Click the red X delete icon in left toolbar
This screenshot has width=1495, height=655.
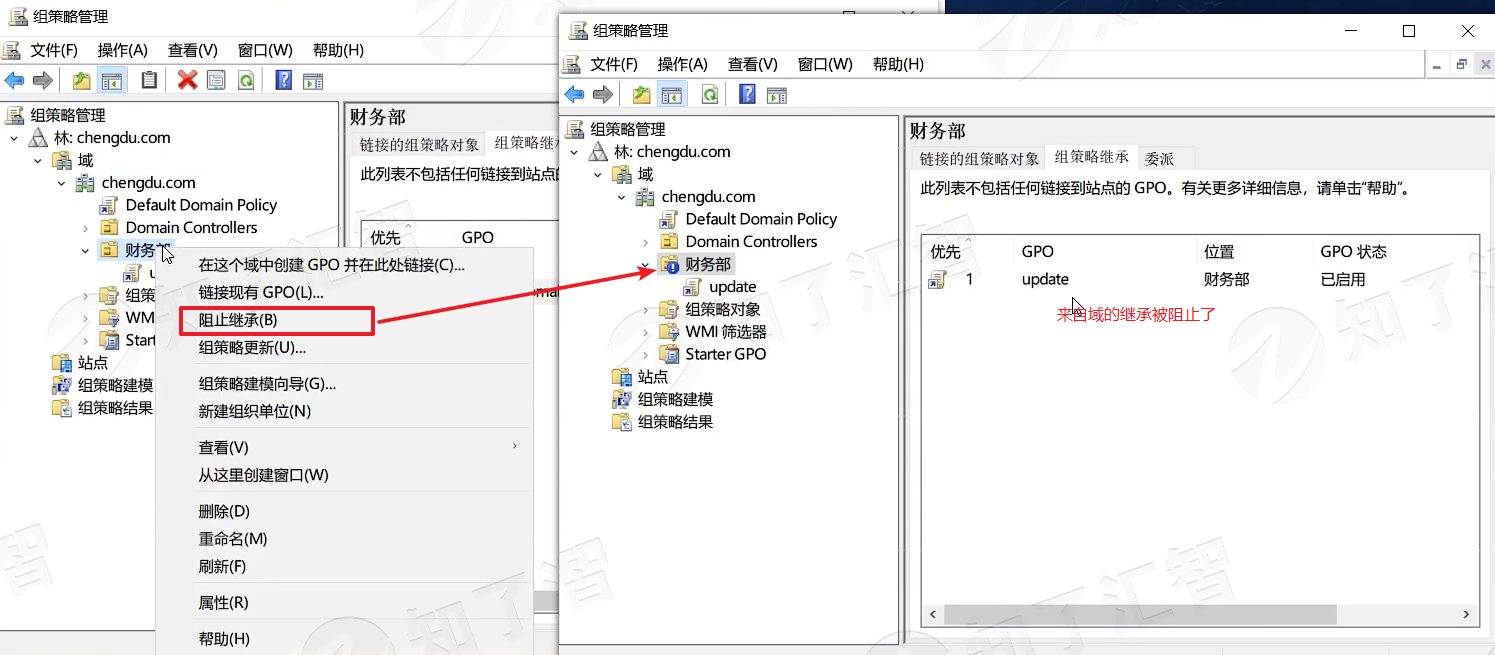click(x=187, y=80)
